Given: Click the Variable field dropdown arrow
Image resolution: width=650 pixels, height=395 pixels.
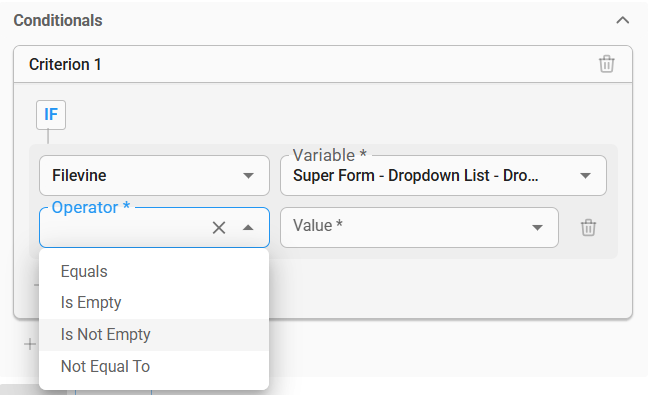Looking at the screenshot, I should (585, 176).
